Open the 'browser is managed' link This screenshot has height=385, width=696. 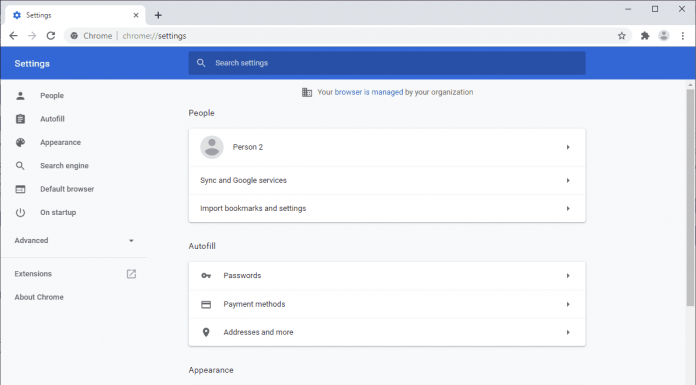tap(369, 92)
